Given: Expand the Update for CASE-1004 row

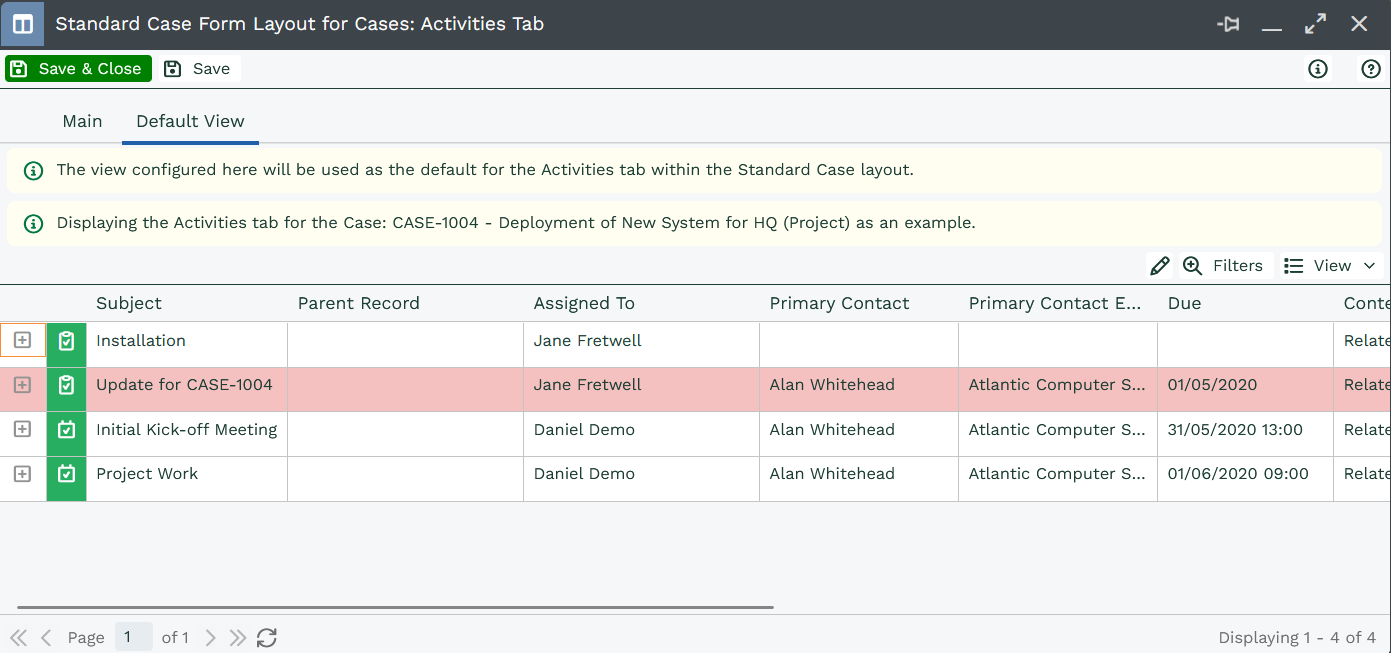Looking at the screenshot, I should (x=22, y=385).
